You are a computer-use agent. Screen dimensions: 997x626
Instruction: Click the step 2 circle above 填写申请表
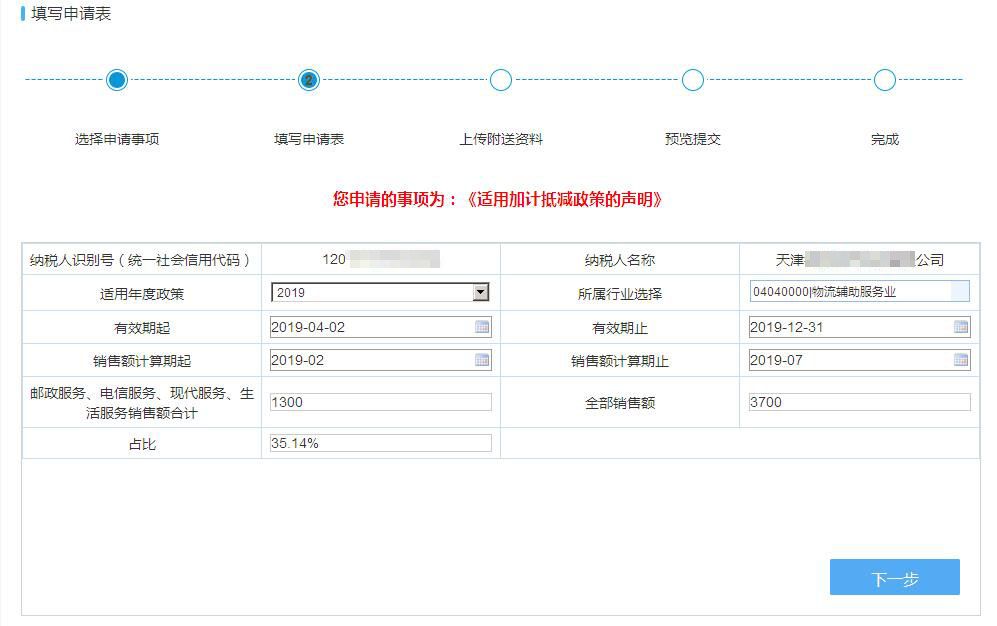(308, 80)
